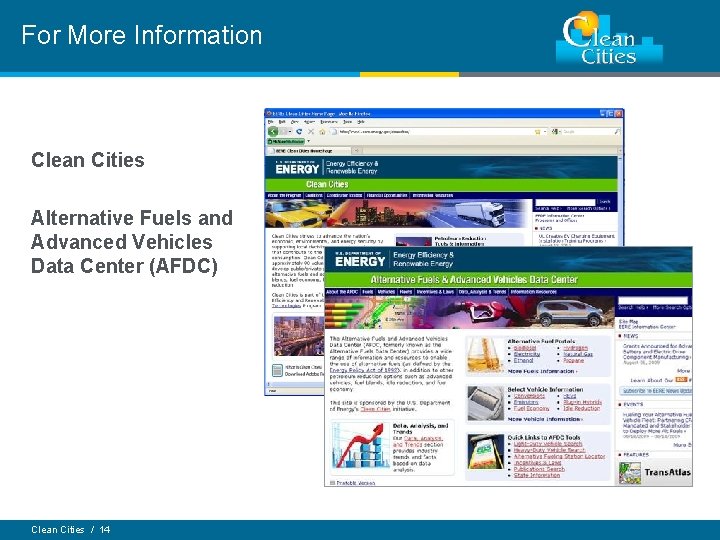Click Propane link in fuel portals
Screen dimensions: 720x540
coord(574,360)
